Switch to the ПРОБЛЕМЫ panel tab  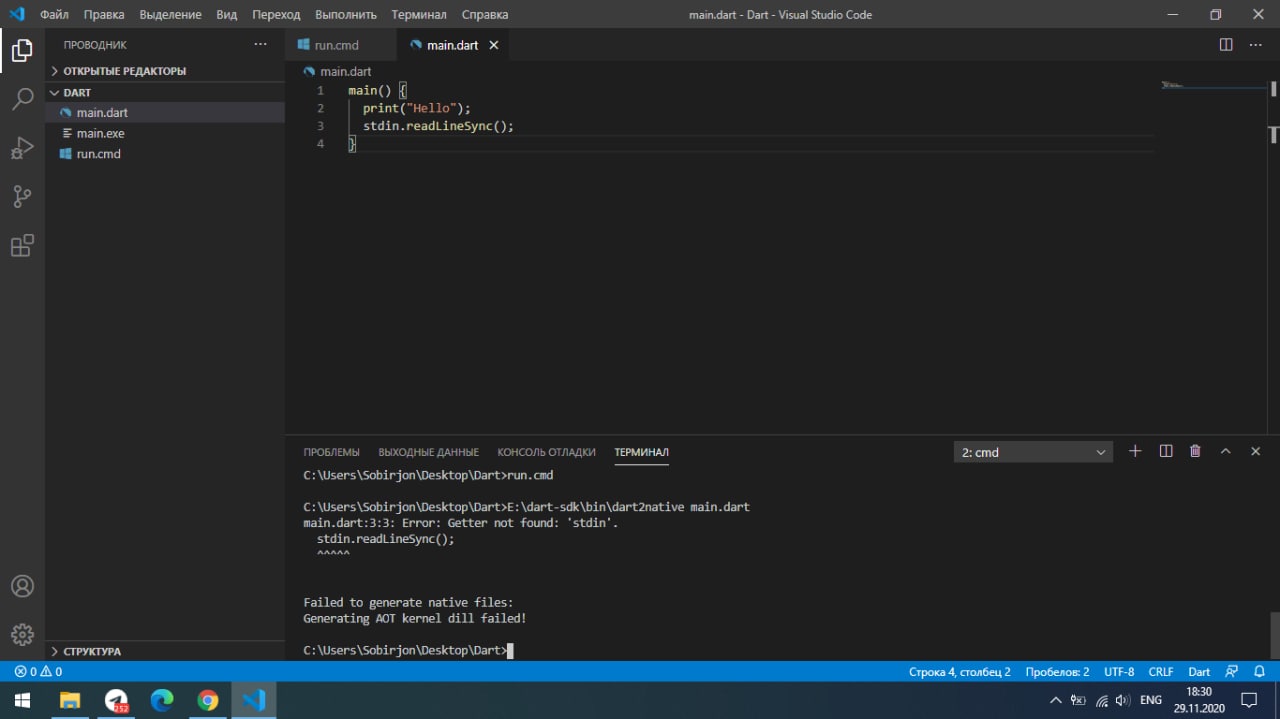[331, 452]
